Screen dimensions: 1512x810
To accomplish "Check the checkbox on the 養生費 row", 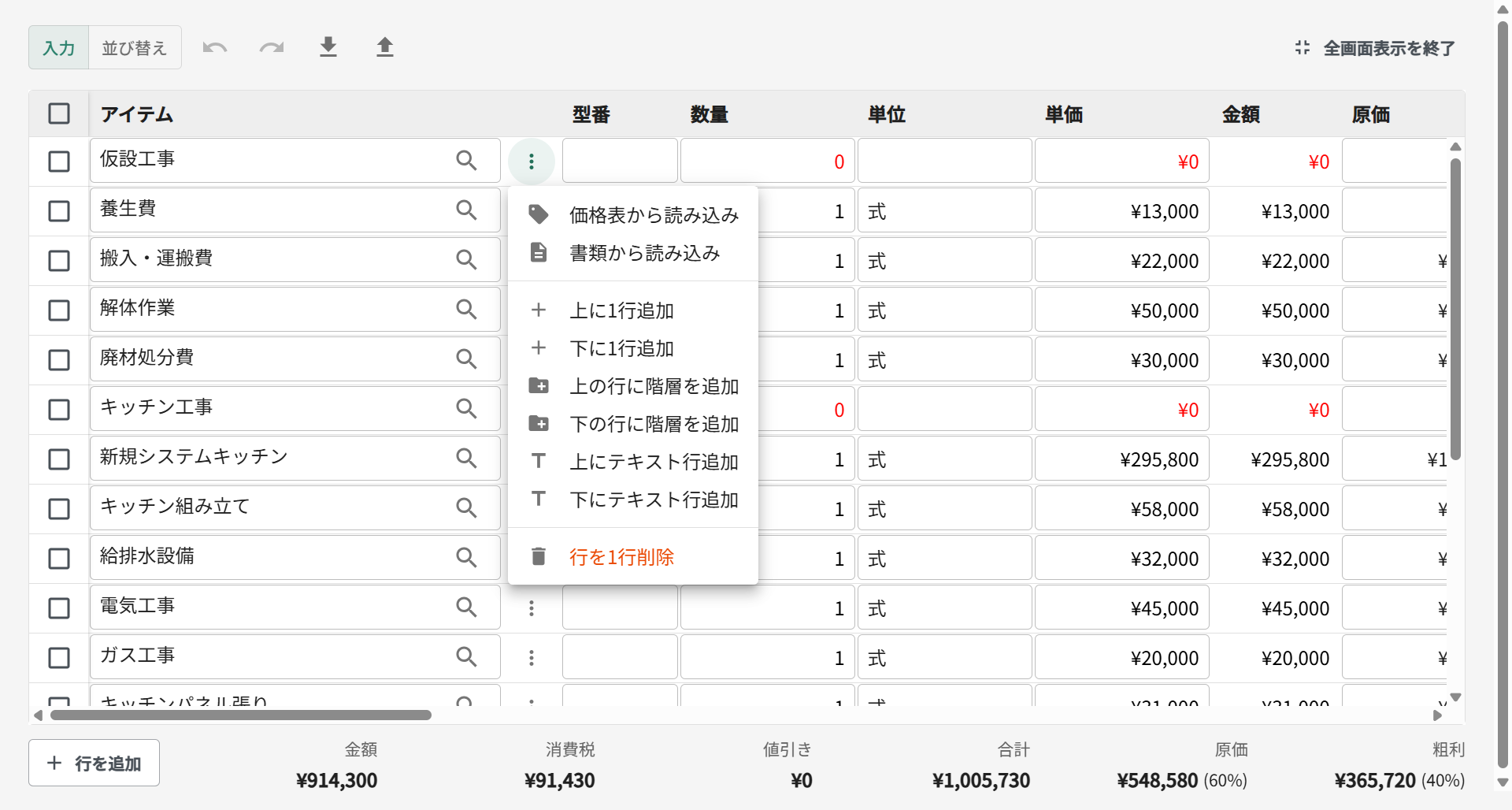I will 59,210.
